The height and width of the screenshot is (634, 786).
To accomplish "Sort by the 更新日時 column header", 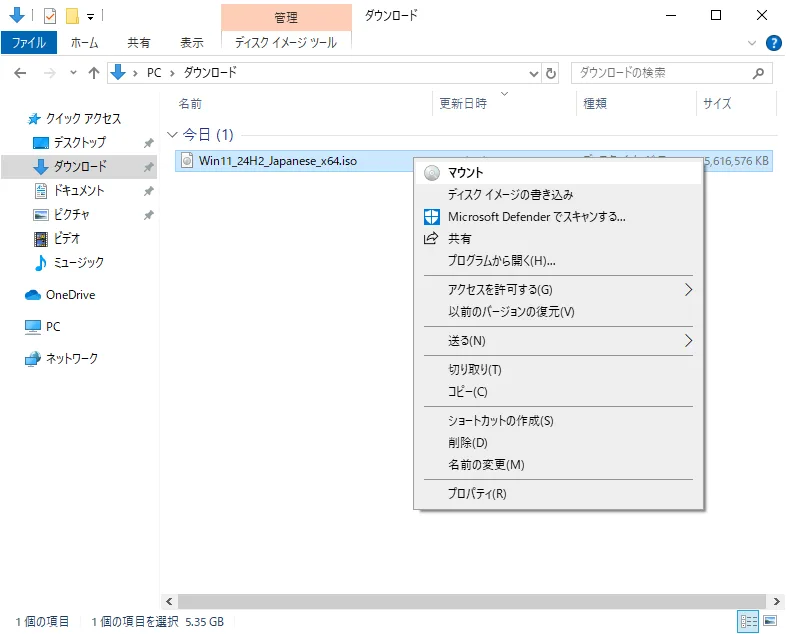I will 463,104.
